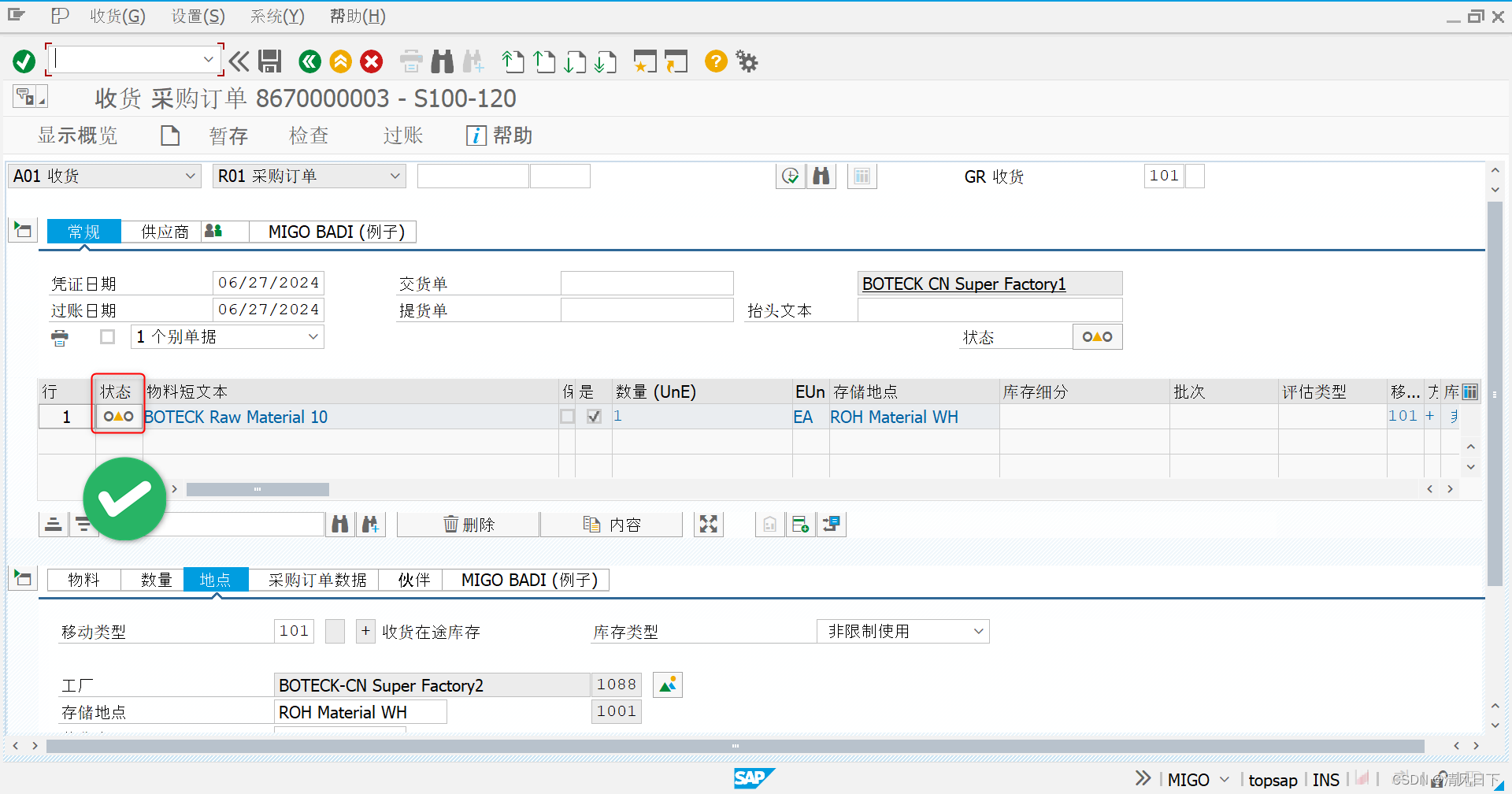1512x794 pixels.
Task: Click the new GUI window star icon
Action: (x=645, y=61)
